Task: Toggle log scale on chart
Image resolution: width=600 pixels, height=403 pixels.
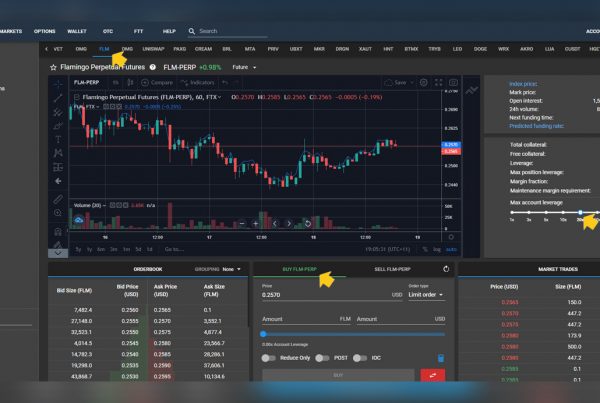Action: click(x=437, y=250)
